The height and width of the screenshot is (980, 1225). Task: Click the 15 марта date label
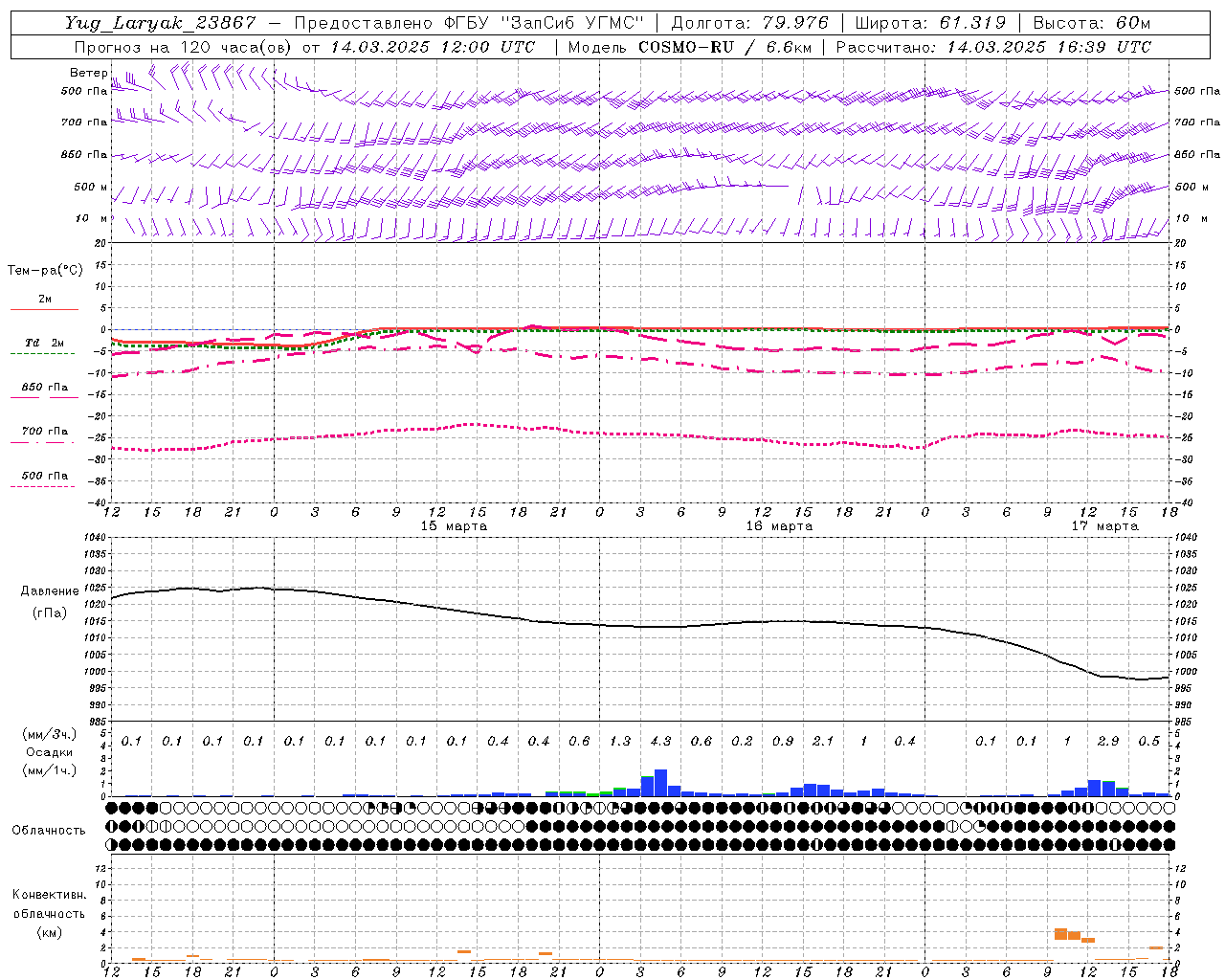(x=455, y=526)
